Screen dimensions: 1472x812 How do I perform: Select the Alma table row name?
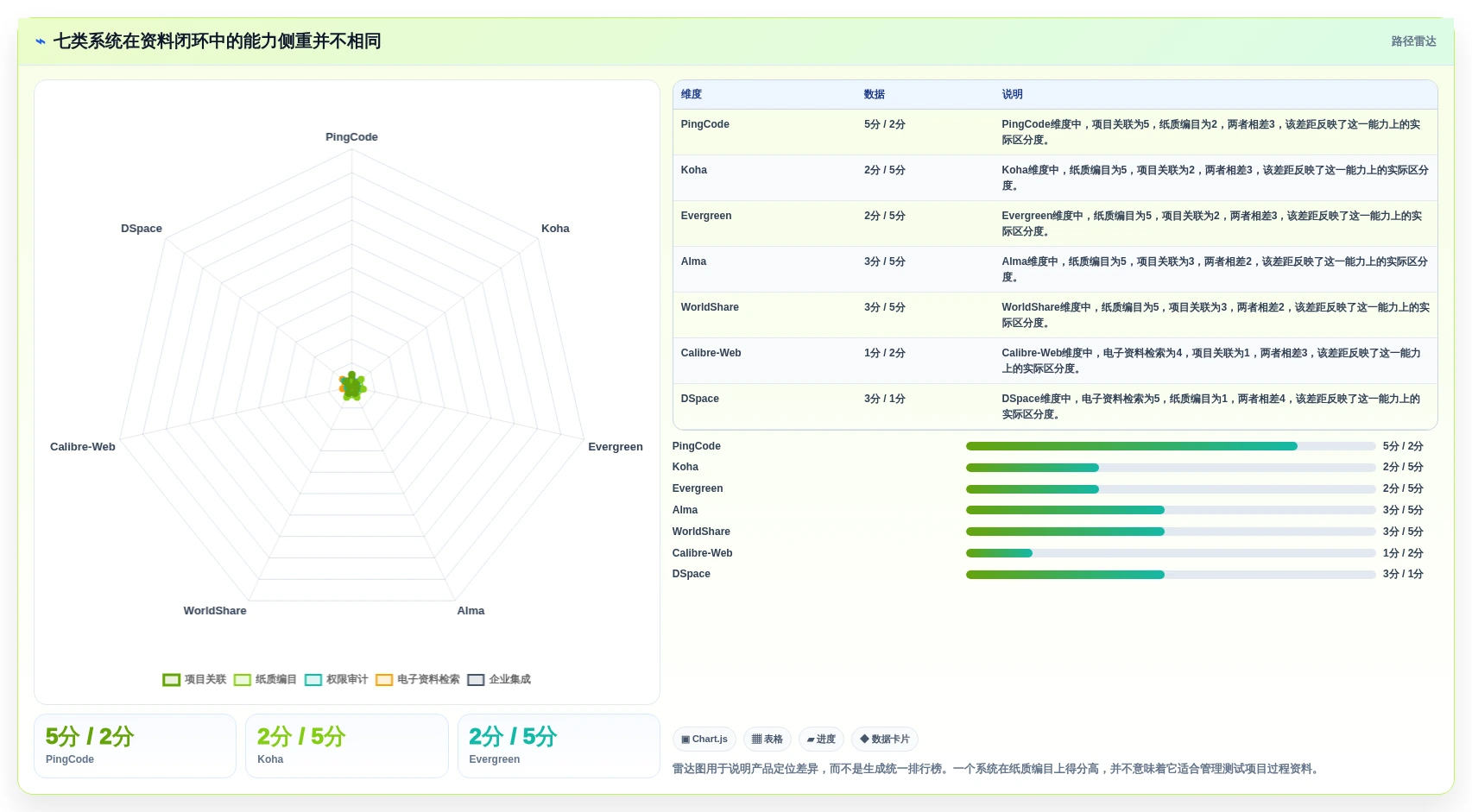tap(693, 261)
